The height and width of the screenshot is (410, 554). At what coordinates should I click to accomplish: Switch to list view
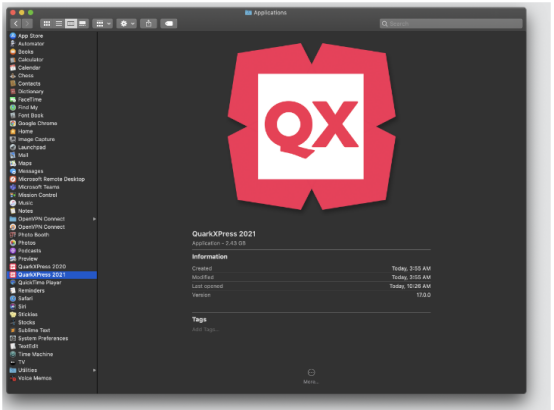coord(59,24)
